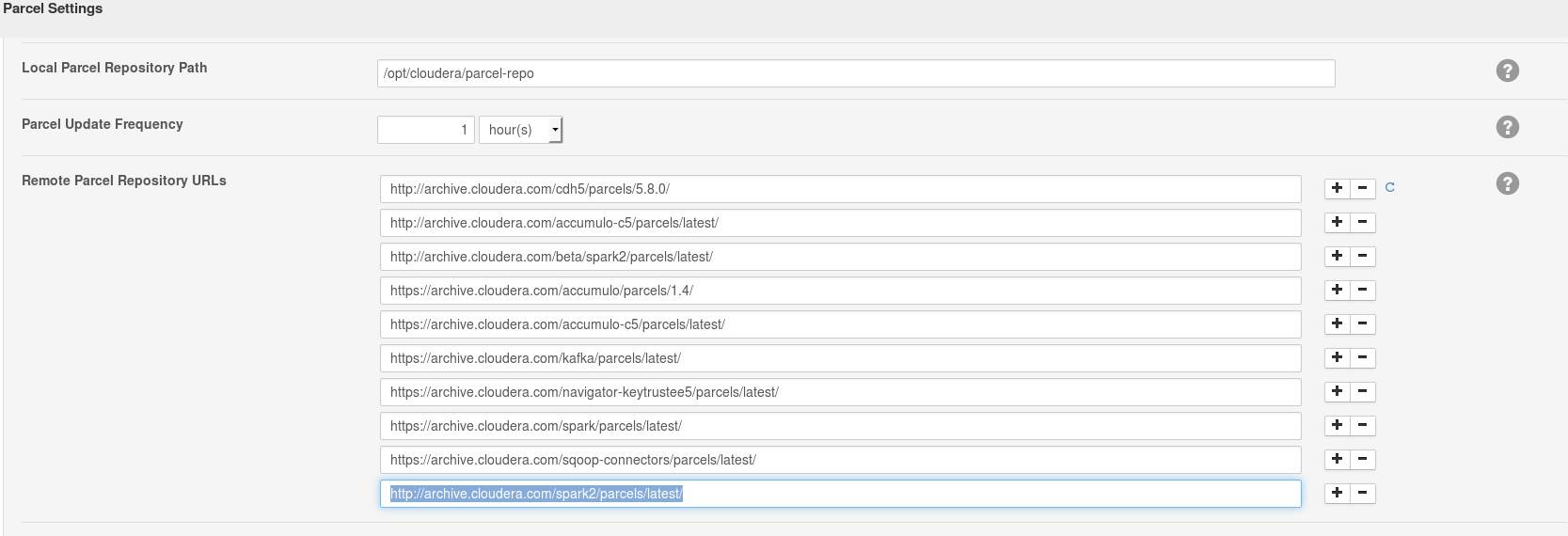This screenshot has width=1568, height=536.
Task: Add a row after the cdh5 5.8.0 URL
Action: (x=1337, y=188)
